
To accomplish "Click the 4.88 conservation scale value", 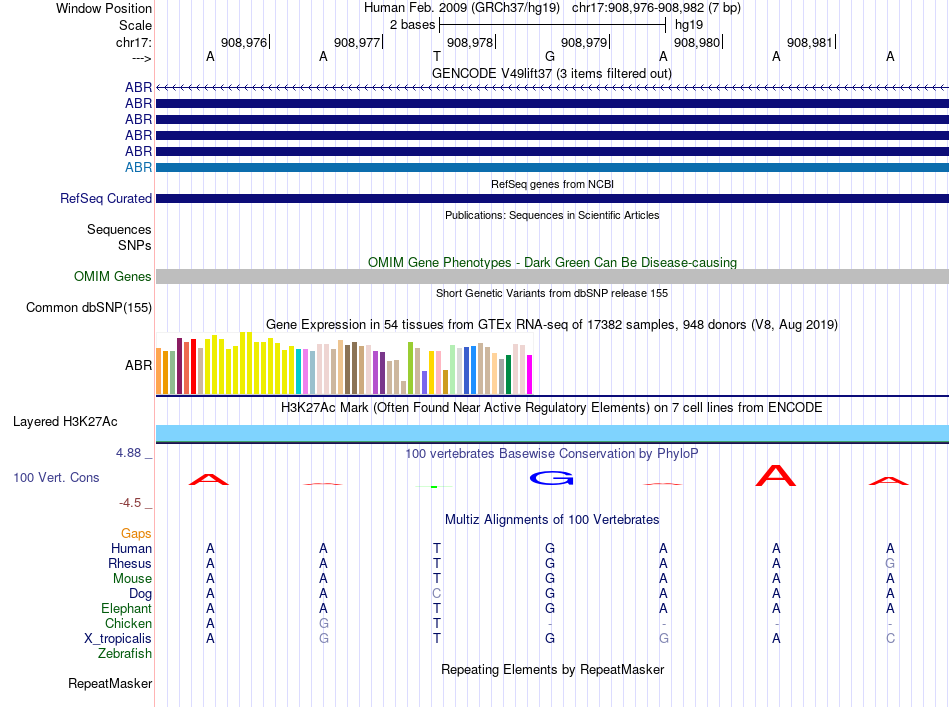I will point(128,453).
